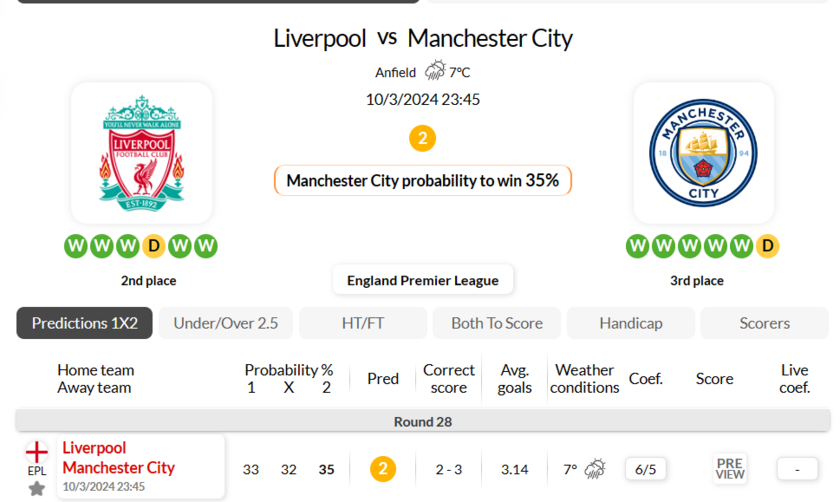Open the England Premier League link

point(423,280)
